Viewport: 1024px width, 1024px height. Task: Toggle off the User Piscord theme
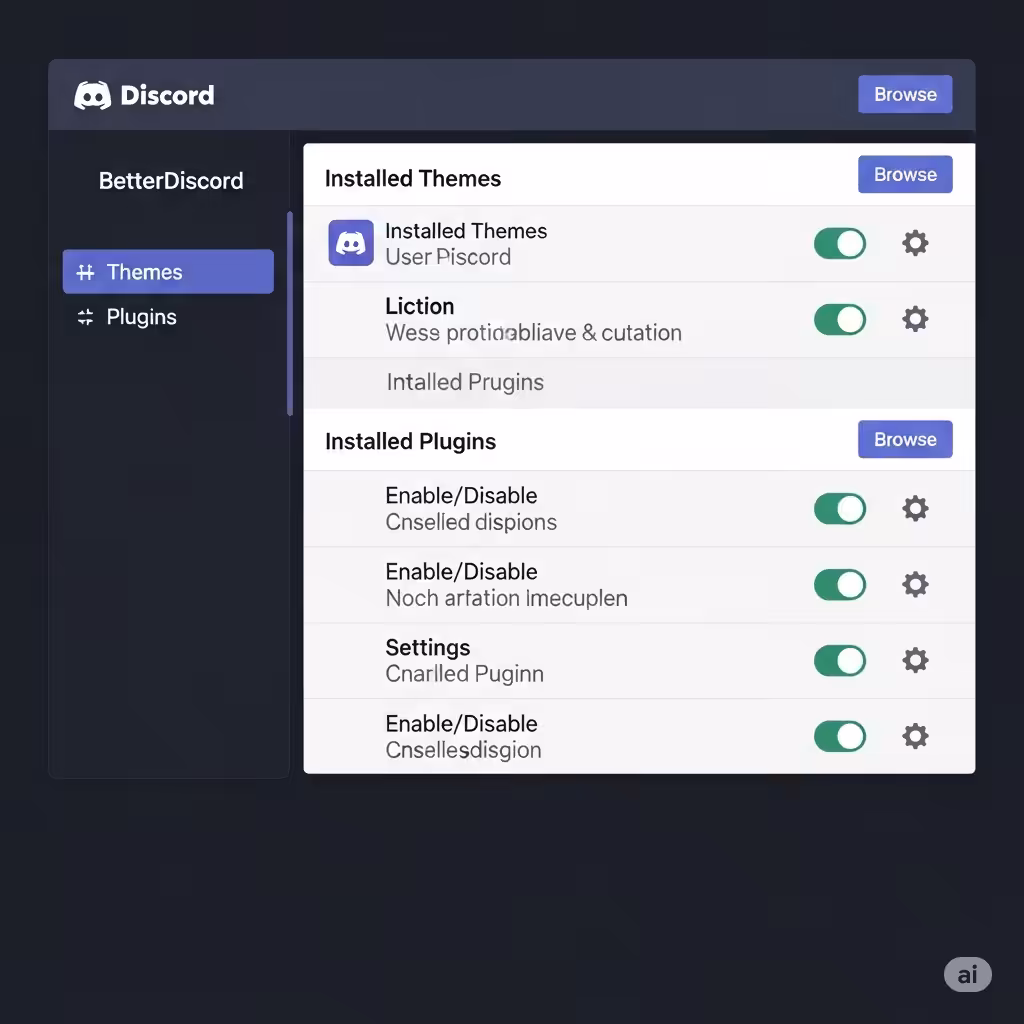click(840, 244)
